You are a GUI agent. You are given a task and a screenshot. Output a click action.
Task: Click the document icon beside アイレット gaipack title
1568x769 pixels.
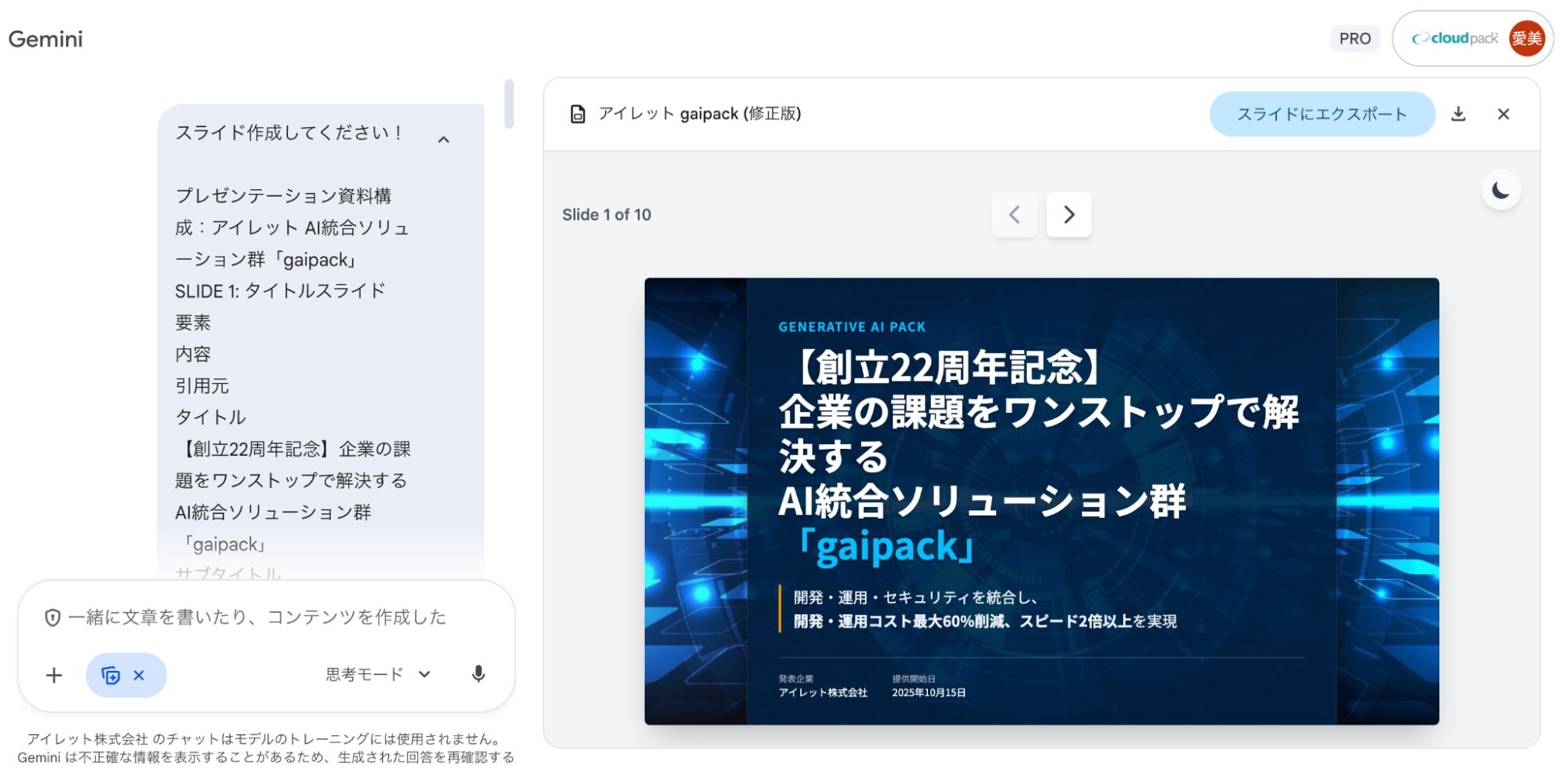point(577,114)
